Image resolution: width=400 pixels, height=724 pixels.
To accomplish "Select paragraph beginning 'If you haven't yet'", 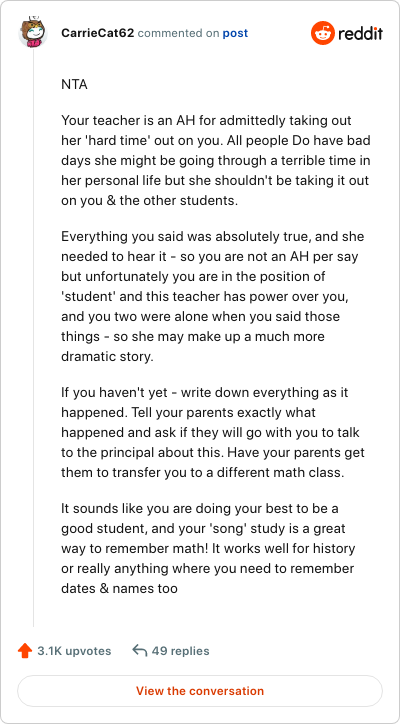I will (213, 433).
